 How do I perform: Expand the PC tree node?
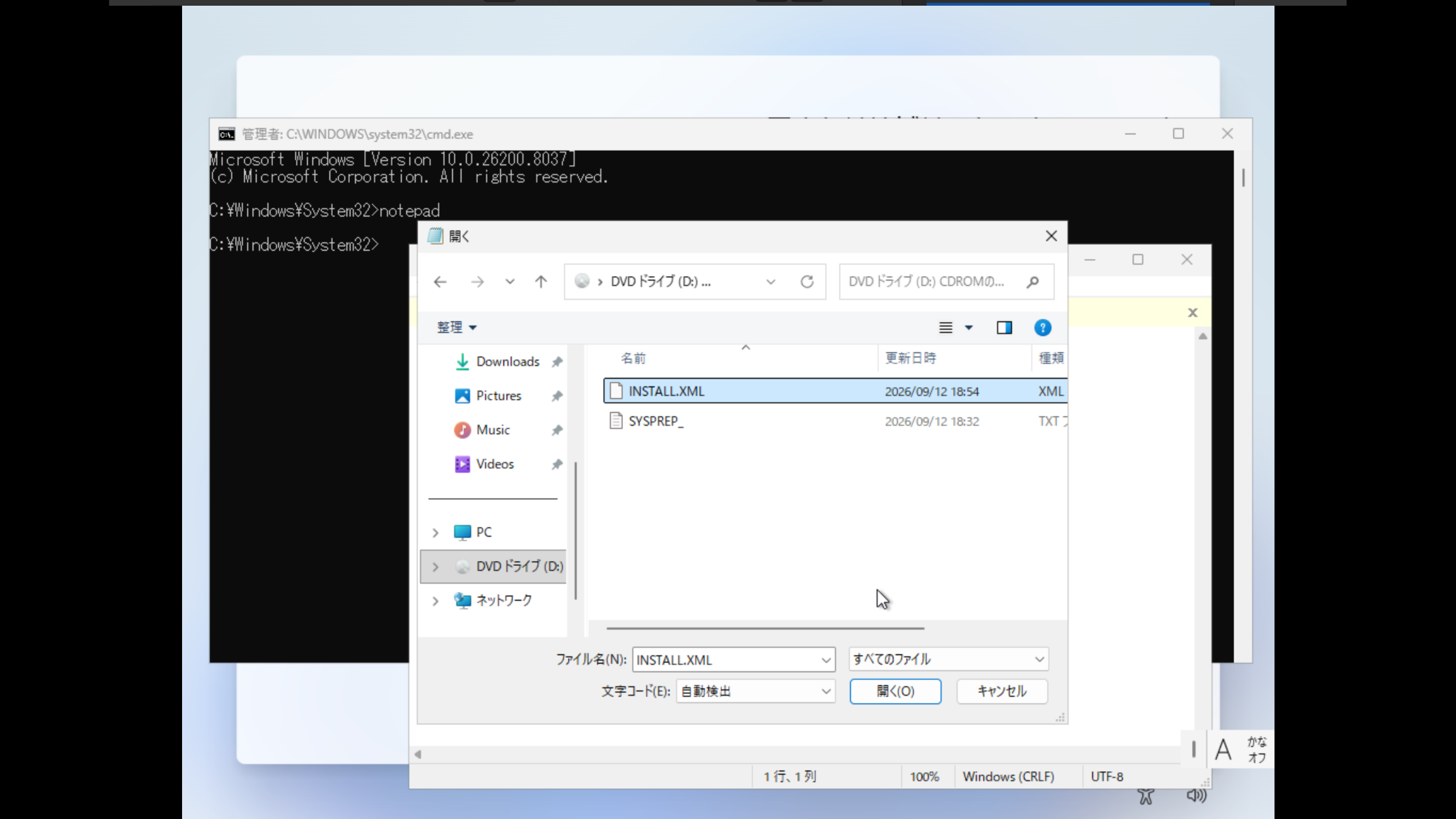point(435,533)
